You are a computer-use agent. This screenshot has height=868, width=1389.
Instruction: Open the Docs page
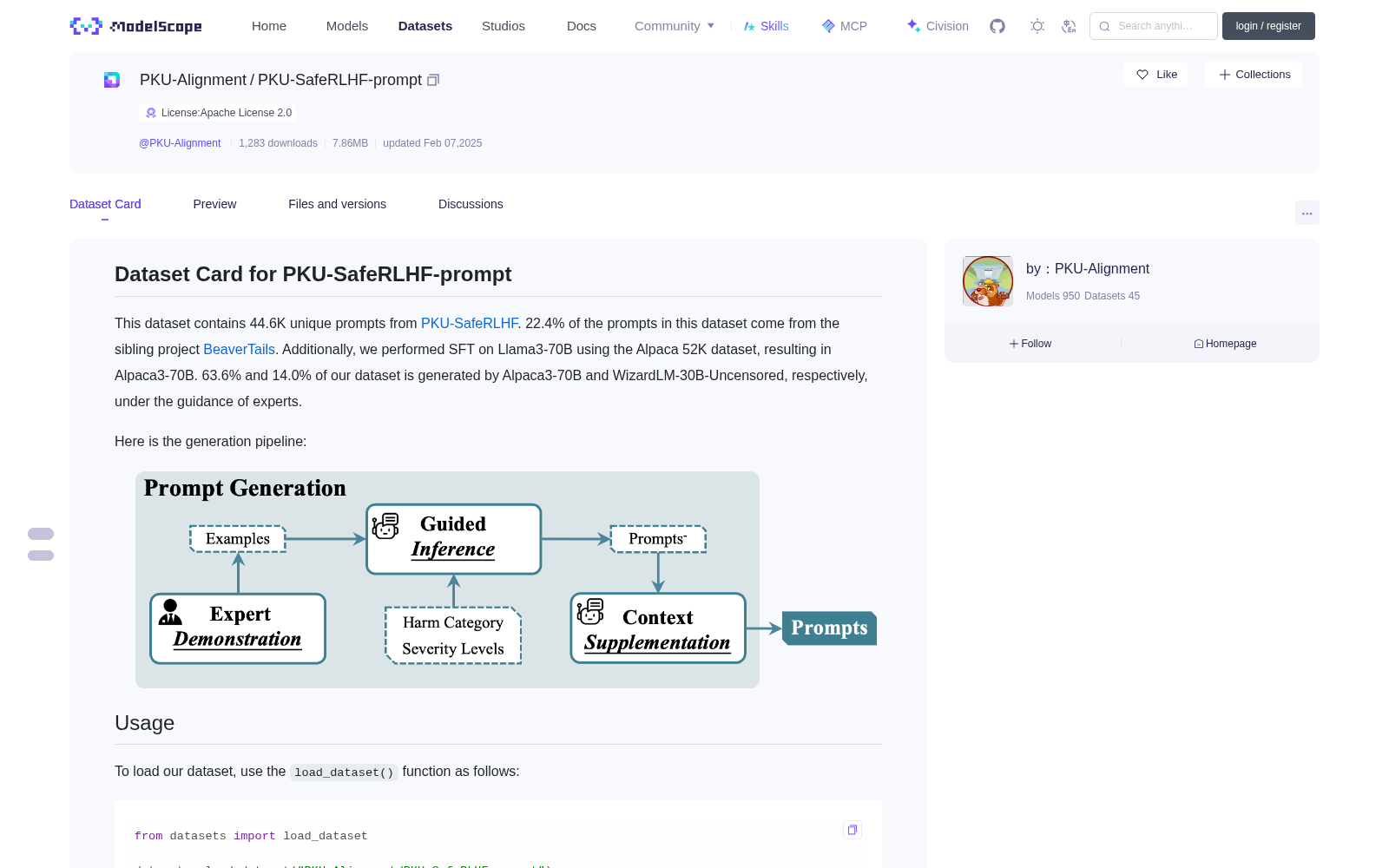point(582,26)
